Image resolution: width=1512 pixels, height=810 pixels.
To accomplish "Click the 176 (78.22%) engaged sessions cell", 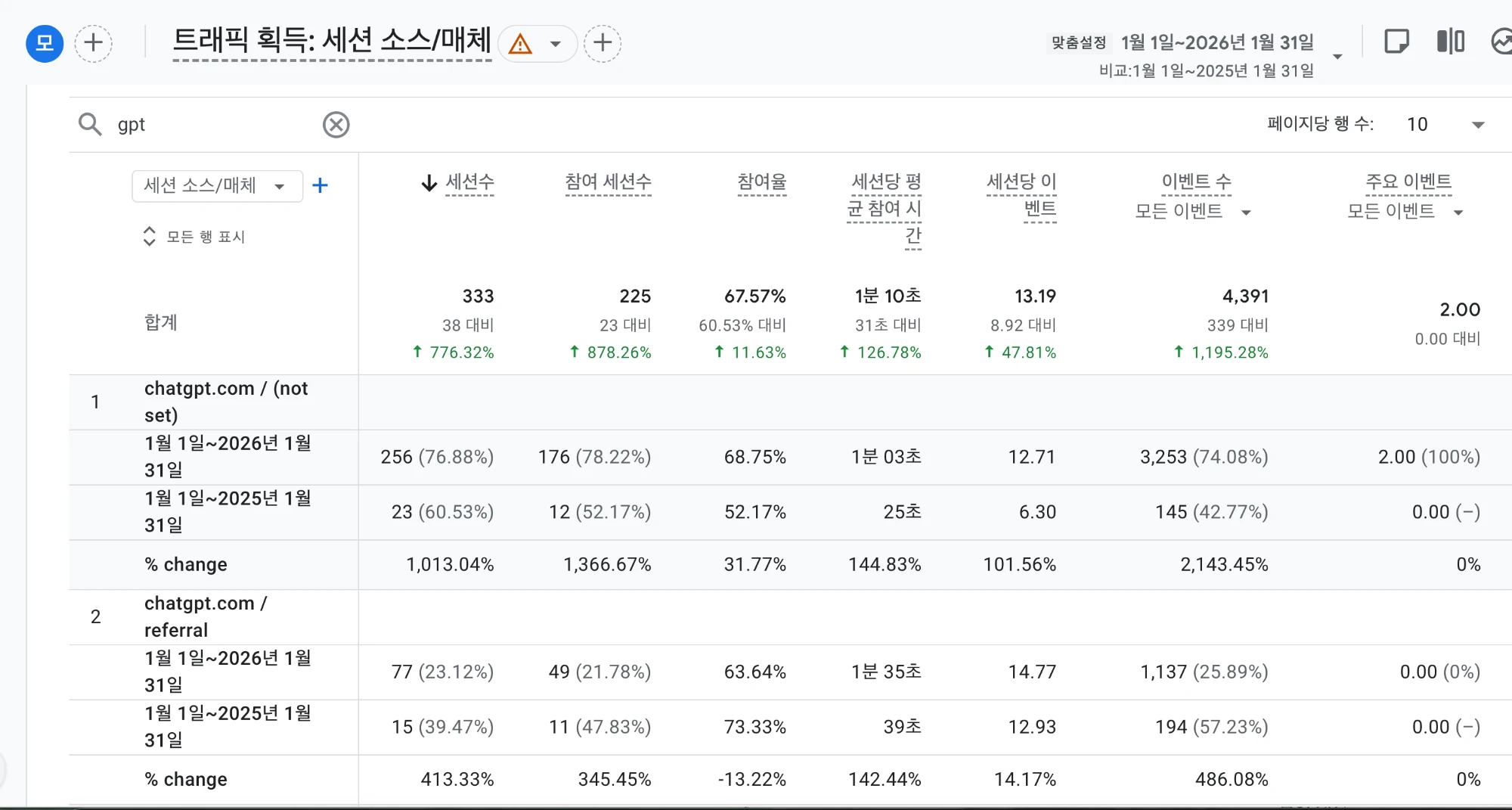I will click(x=594, y=457).
